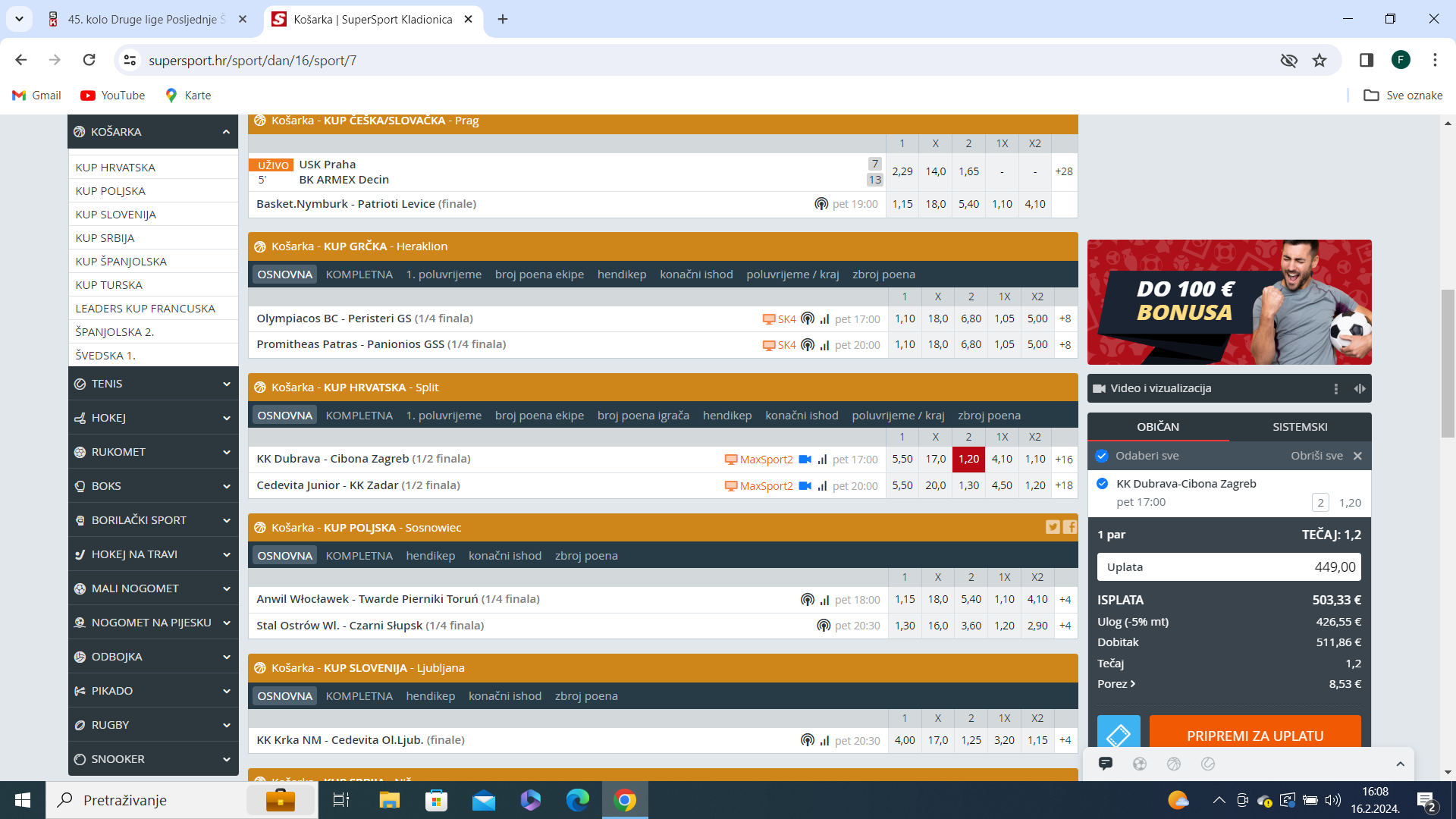Screen dimensions: 1456x819
Task: Select odd 5,50 for Cedevita Junior match
Action: [x=902, y=485]
